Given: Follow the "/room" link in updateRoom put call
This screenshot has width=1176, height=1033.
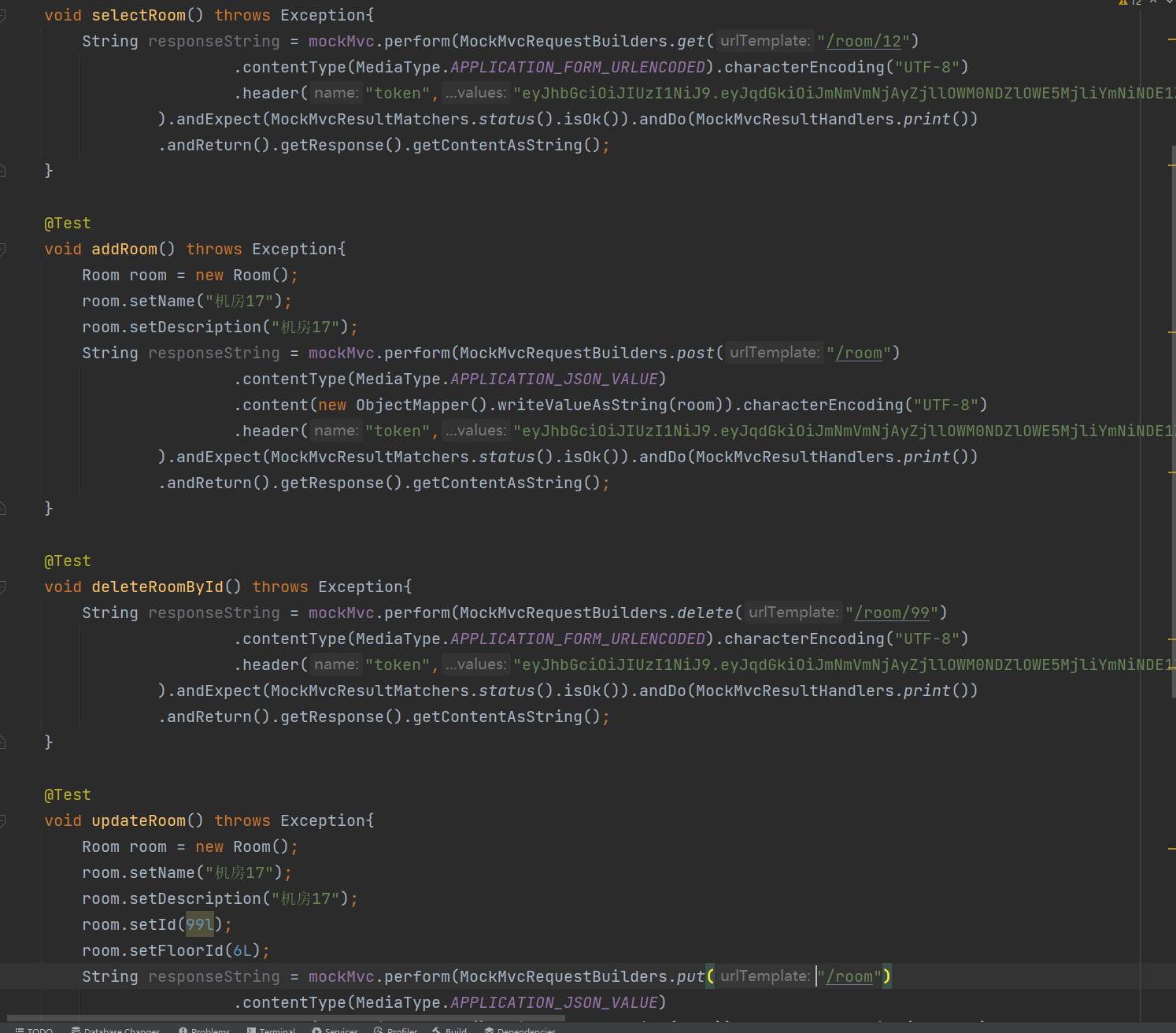Looking at the screenshot, I should 849,976.
